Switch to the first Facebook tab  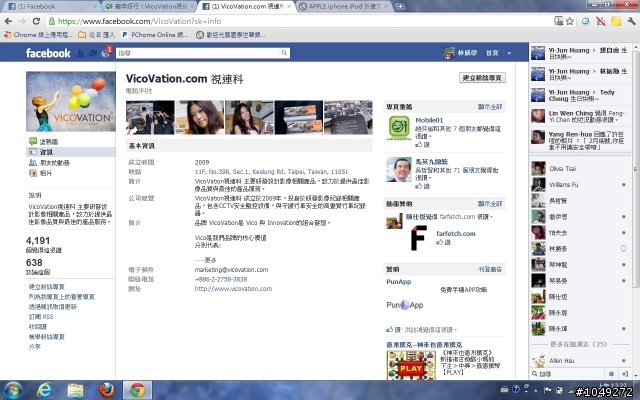51,7
